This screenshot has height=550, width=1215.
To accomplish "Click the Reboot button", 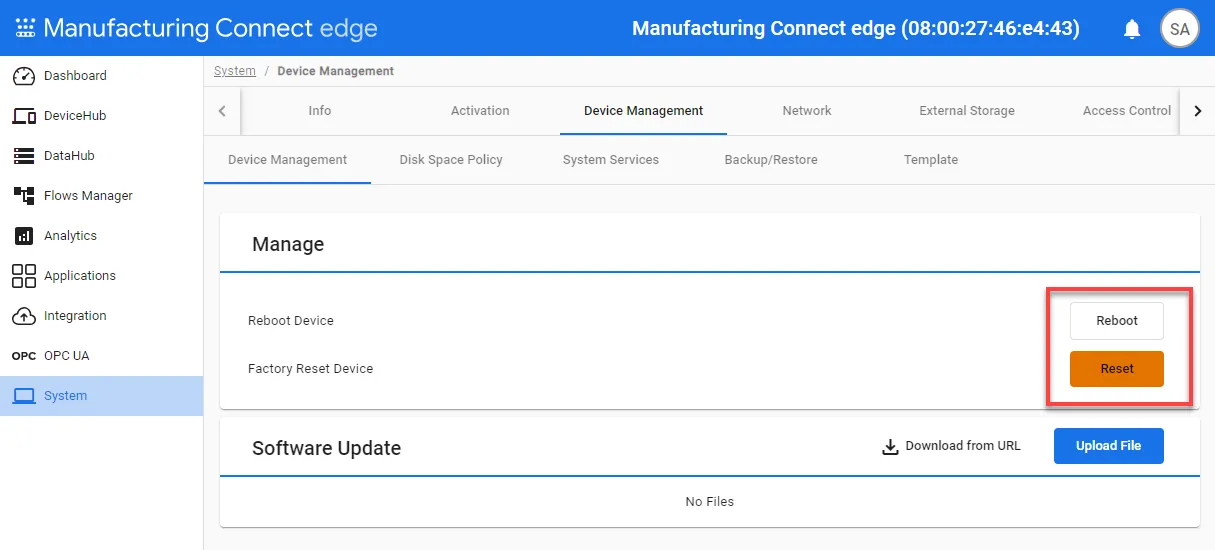I will (1117, 321).
